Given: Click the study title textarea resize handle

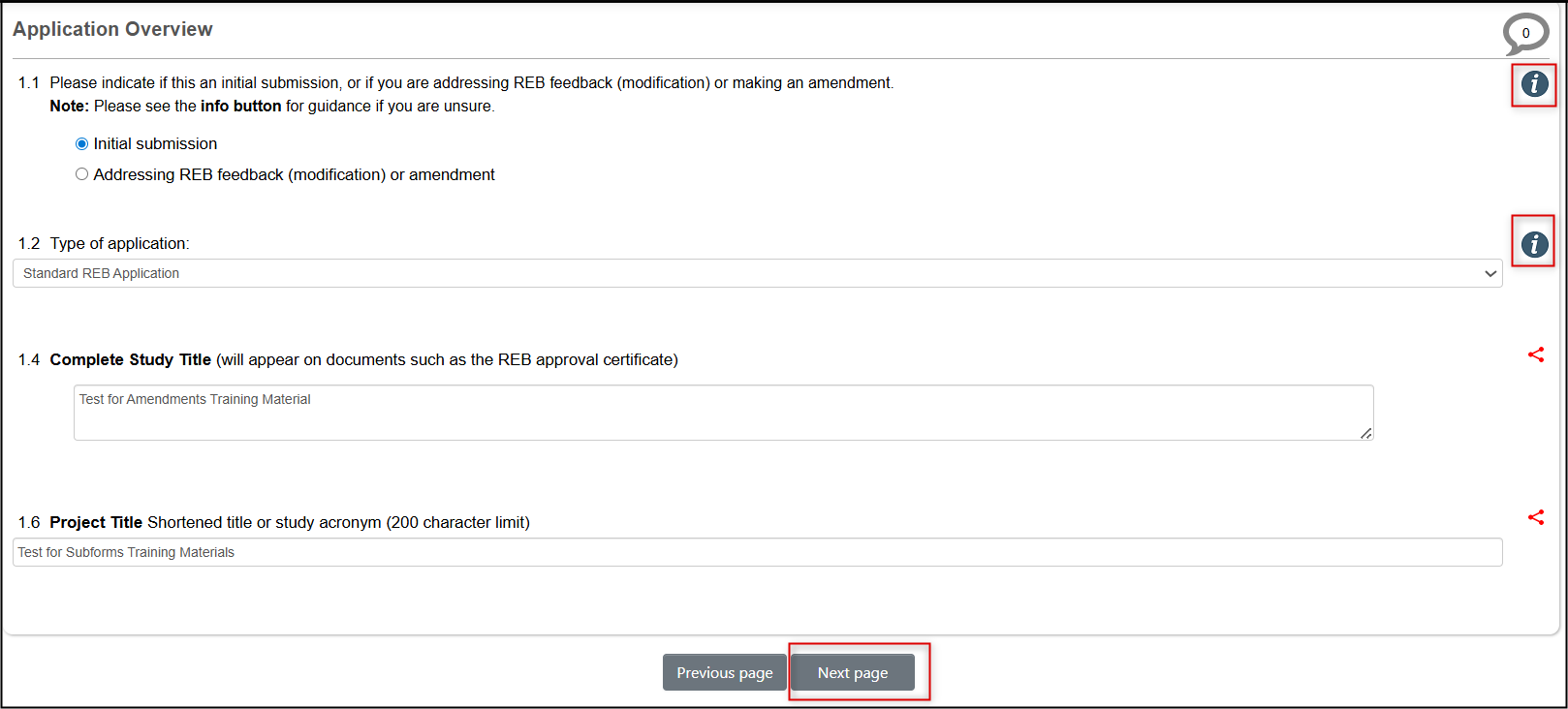Looking at the screenshot, I should (x=1365, y=433).
